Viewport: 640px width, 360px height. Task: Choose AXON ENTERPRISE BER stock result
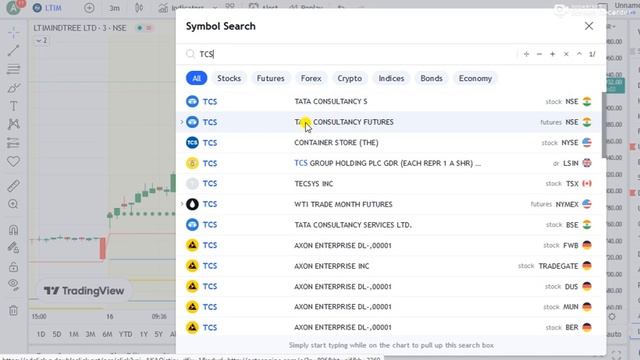389,327
